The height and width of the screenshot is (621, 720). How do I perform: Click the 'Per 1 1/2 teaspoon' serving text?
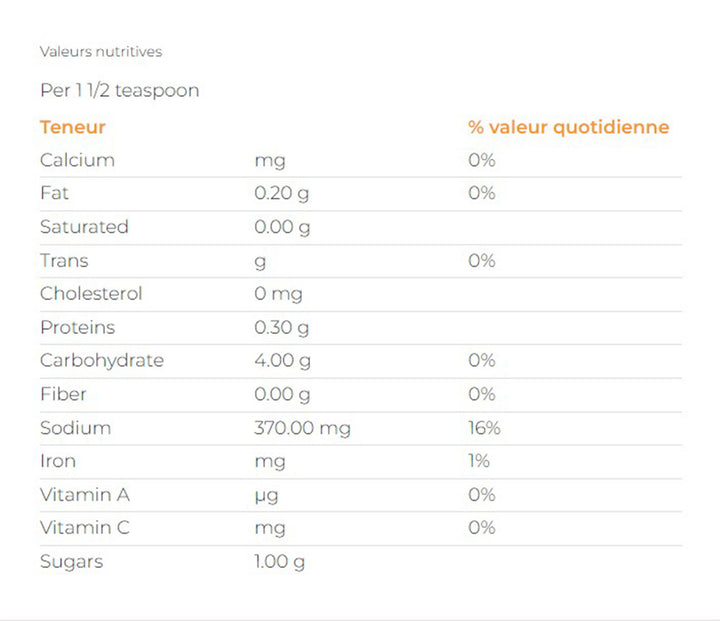click(119, 91)
